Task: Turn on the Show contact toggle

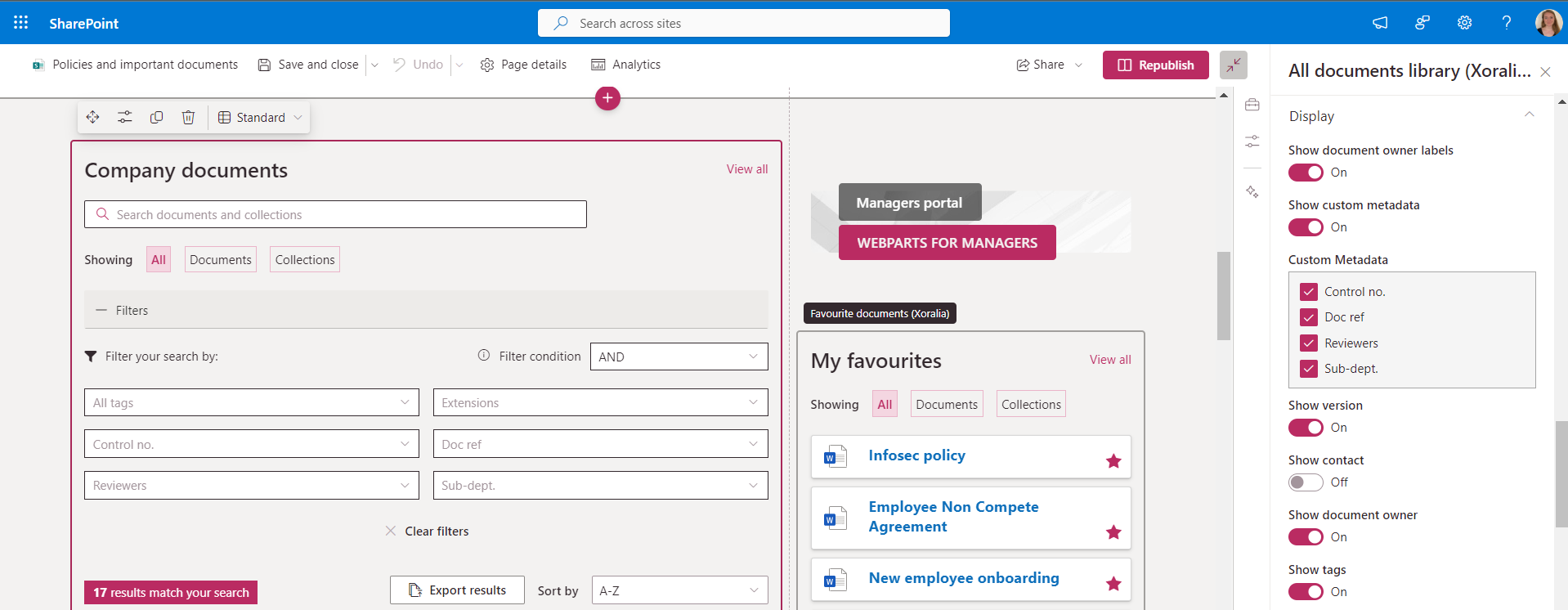Action: 1306,482
